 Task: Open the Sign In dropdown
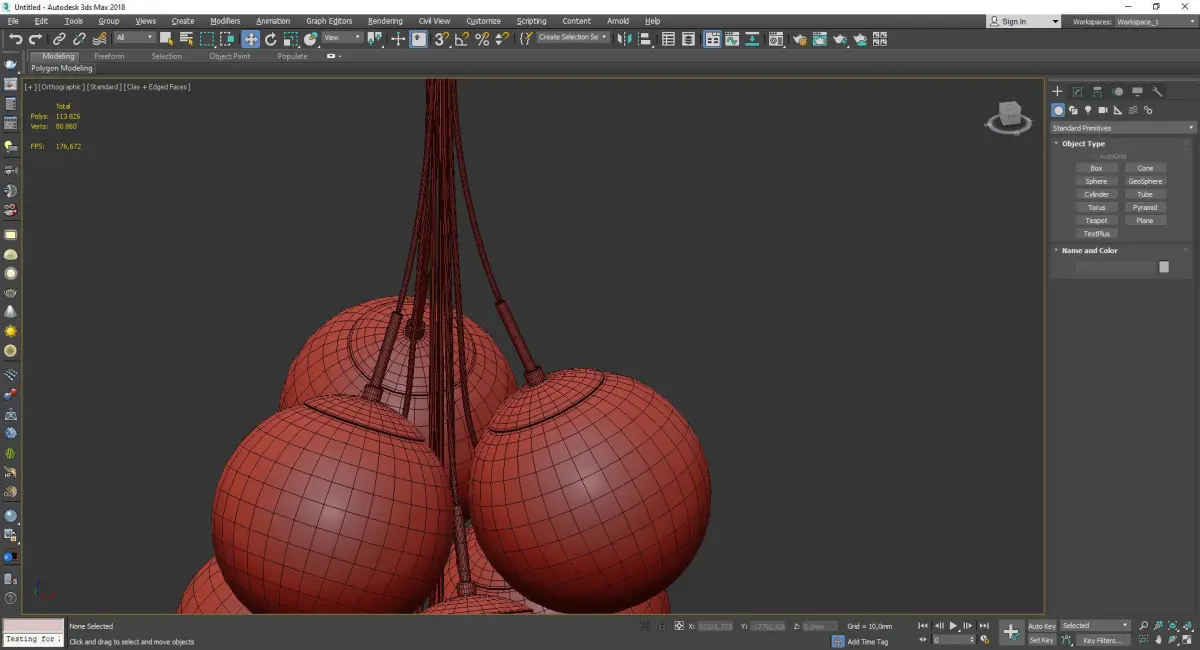(x=1023, y=21)
